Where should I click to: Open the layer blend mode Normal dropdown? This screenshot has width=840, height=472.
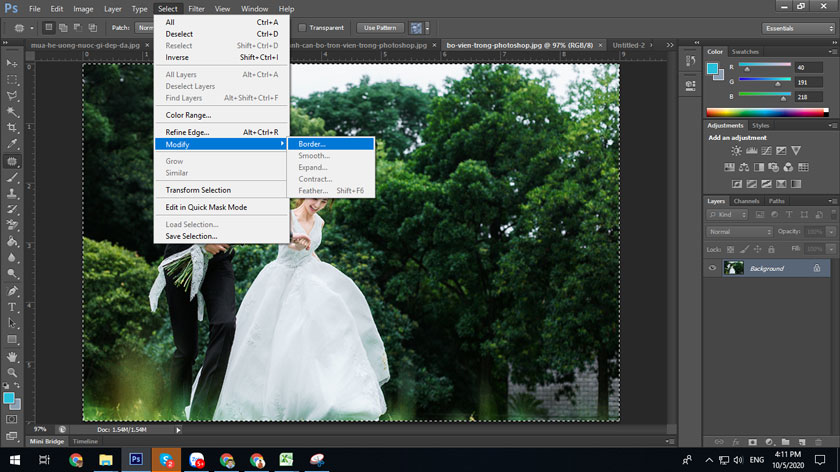coord(739,232)
